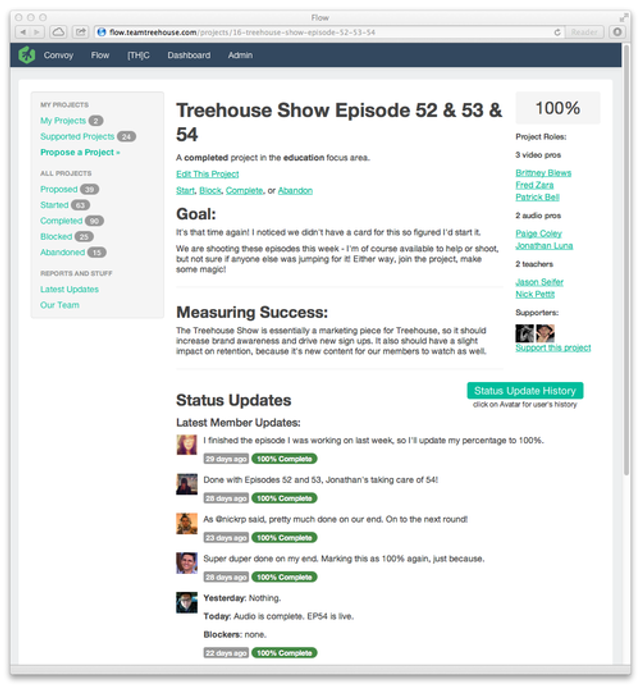640x686 pixels.
Task: Click avatar beside 'I finished the episode' update
Action: tap(187, 445)
